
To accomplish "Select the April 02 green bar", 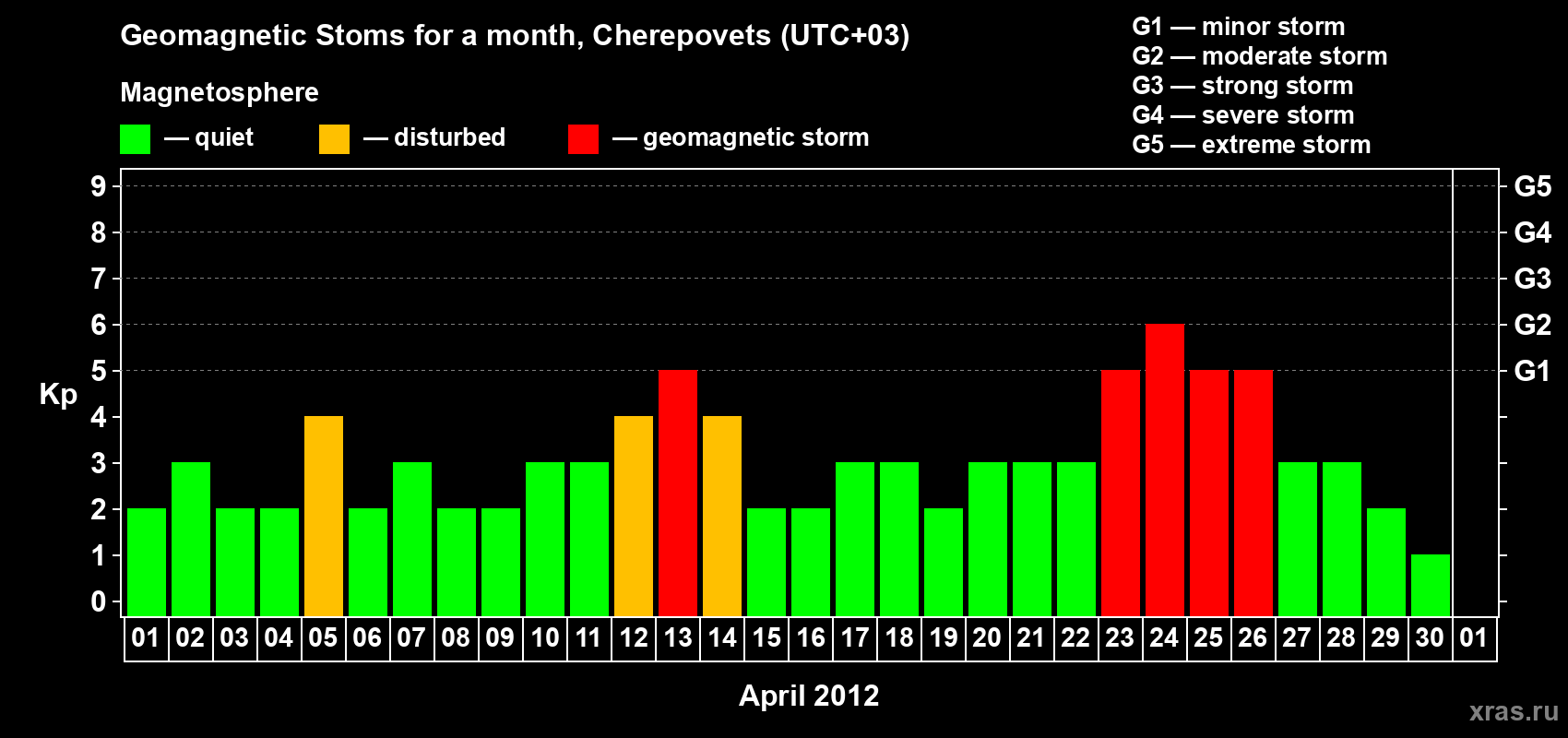I will pyautogui.click(x=191, y=539).
